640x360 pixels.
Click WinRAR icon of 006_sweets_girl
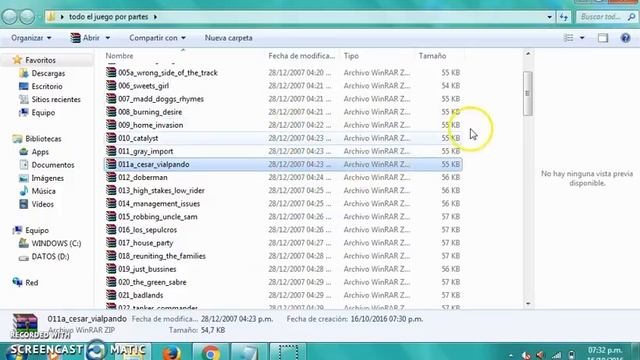(111, 86)
